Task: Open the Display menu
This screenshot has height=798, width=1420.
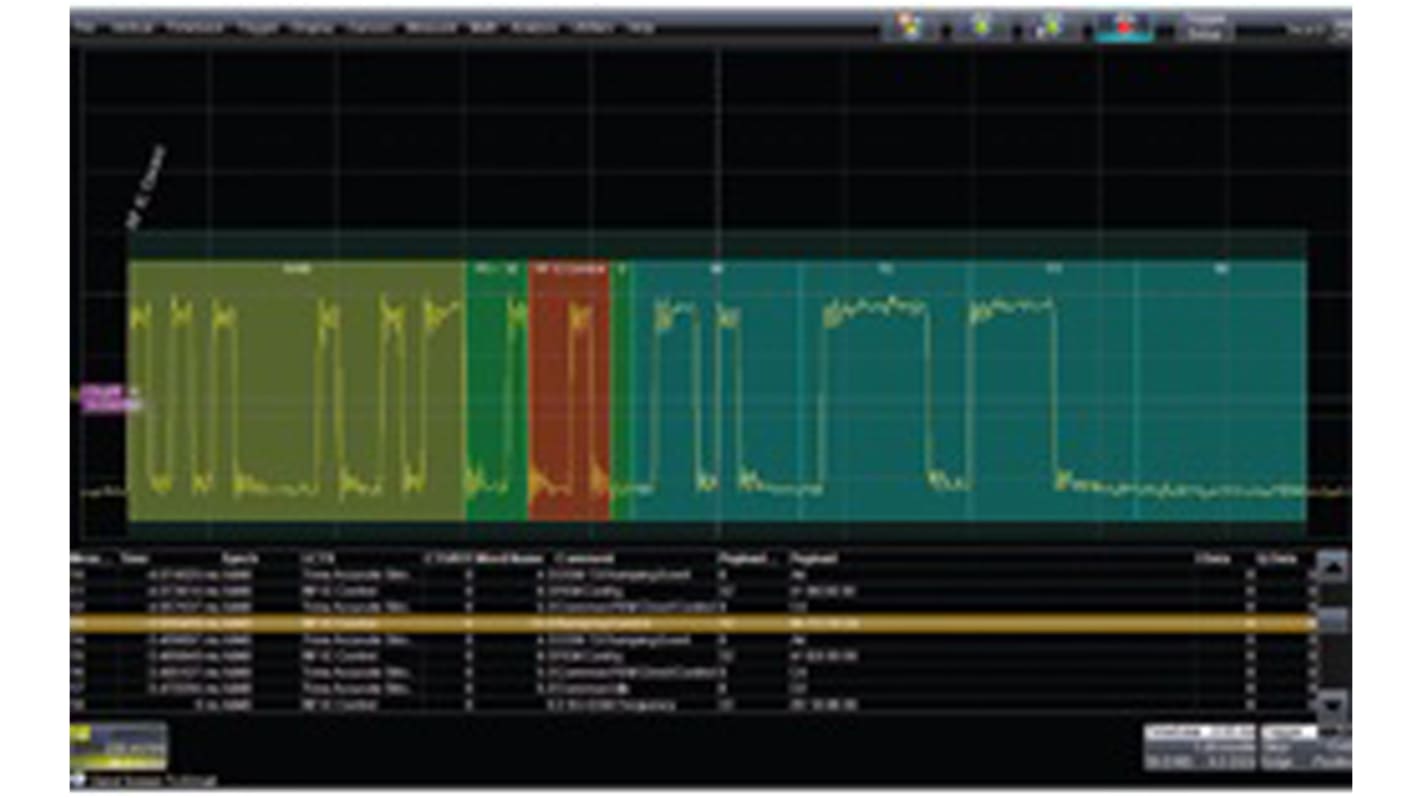Action: point(312,27)
